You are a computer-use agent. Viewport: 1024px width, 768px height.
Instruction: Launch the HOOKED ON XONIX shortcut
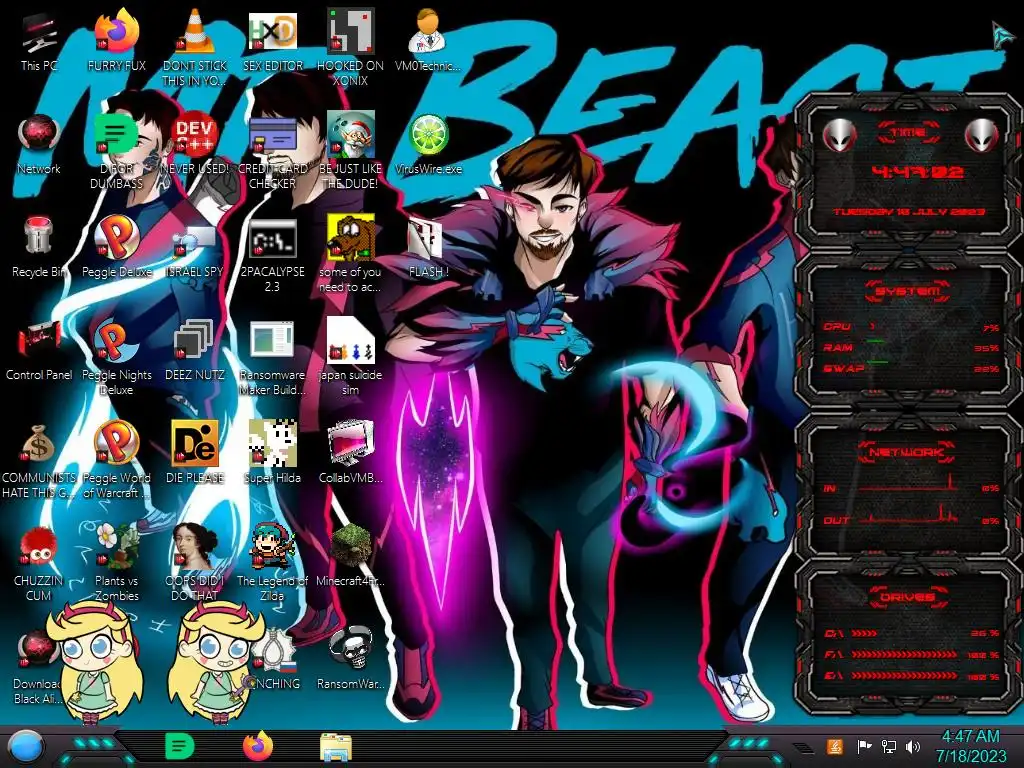pos(351,47)
